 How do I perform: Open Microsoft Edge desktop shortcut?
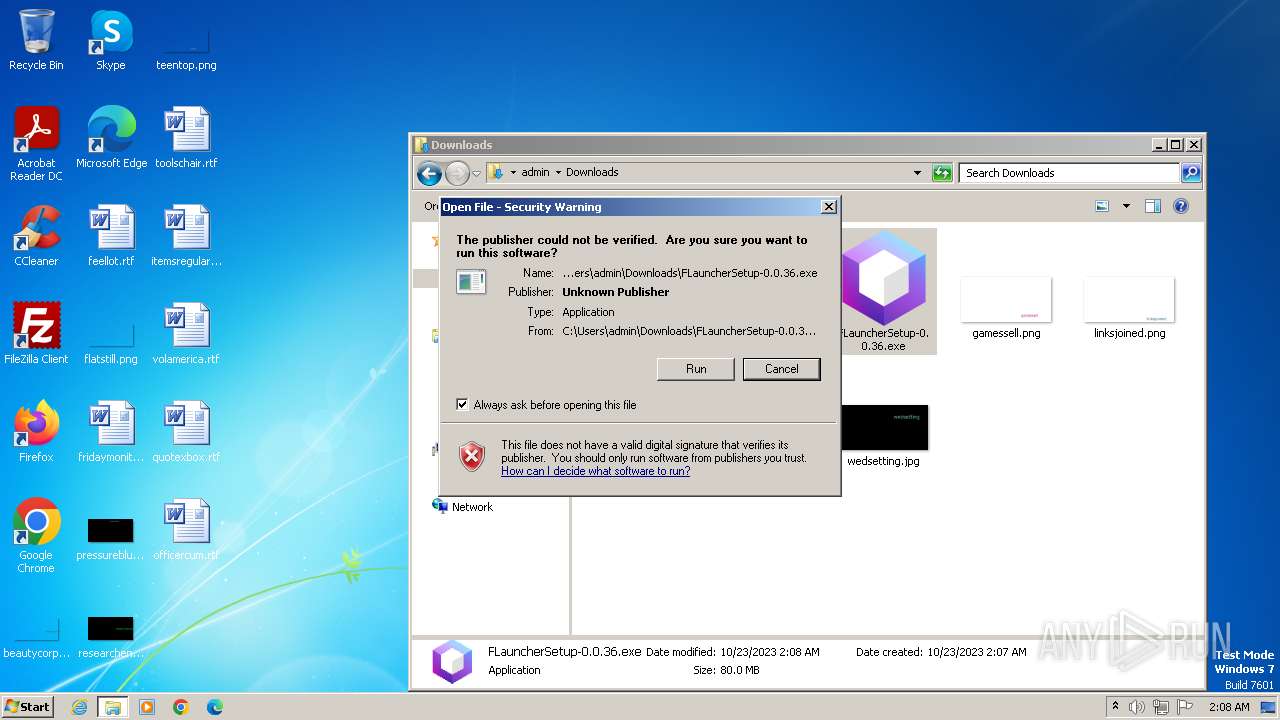pyautogui.click(x=111, y=137)
